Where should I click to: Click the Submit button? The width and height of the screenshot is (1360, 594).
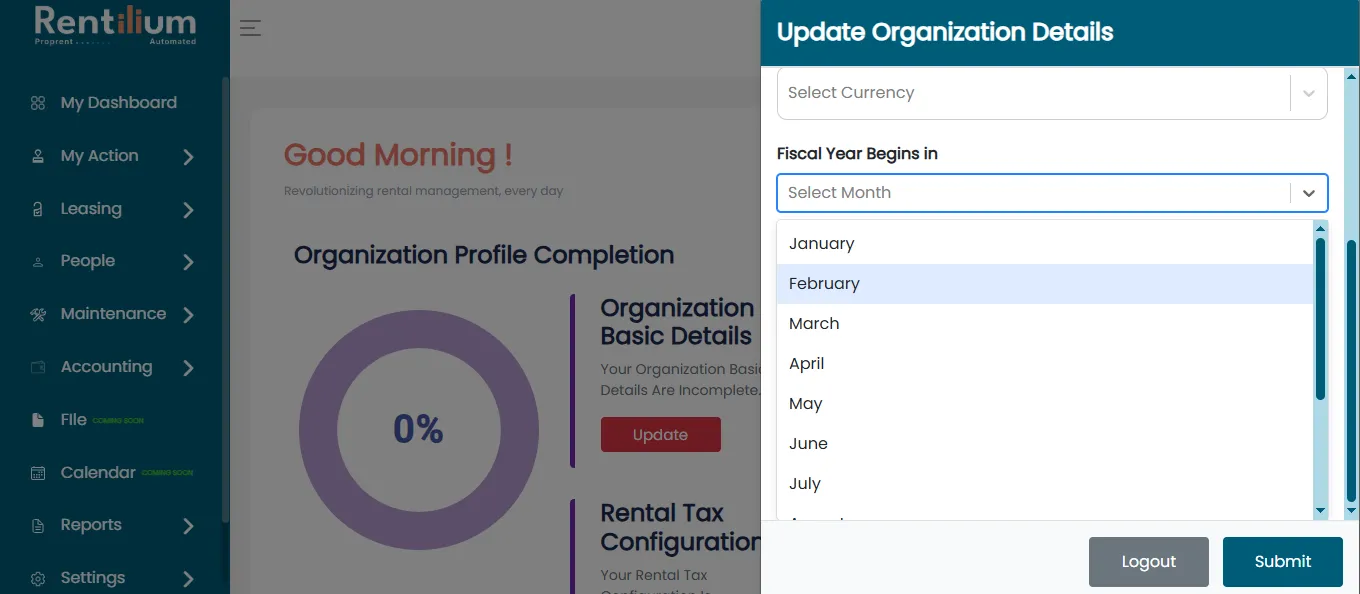coord(1282,562)
